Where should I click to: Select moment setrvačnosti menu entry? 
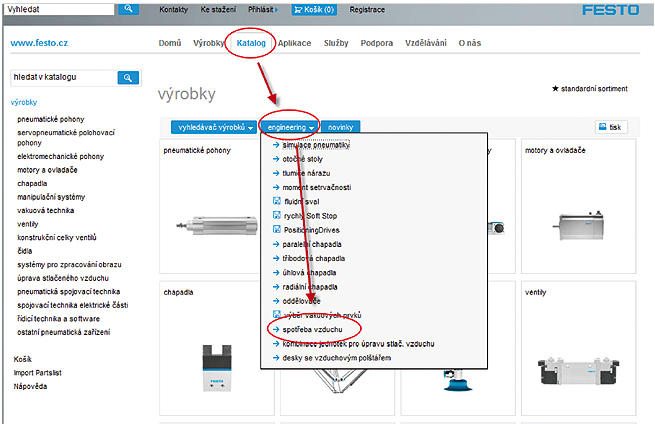point(312,188)
